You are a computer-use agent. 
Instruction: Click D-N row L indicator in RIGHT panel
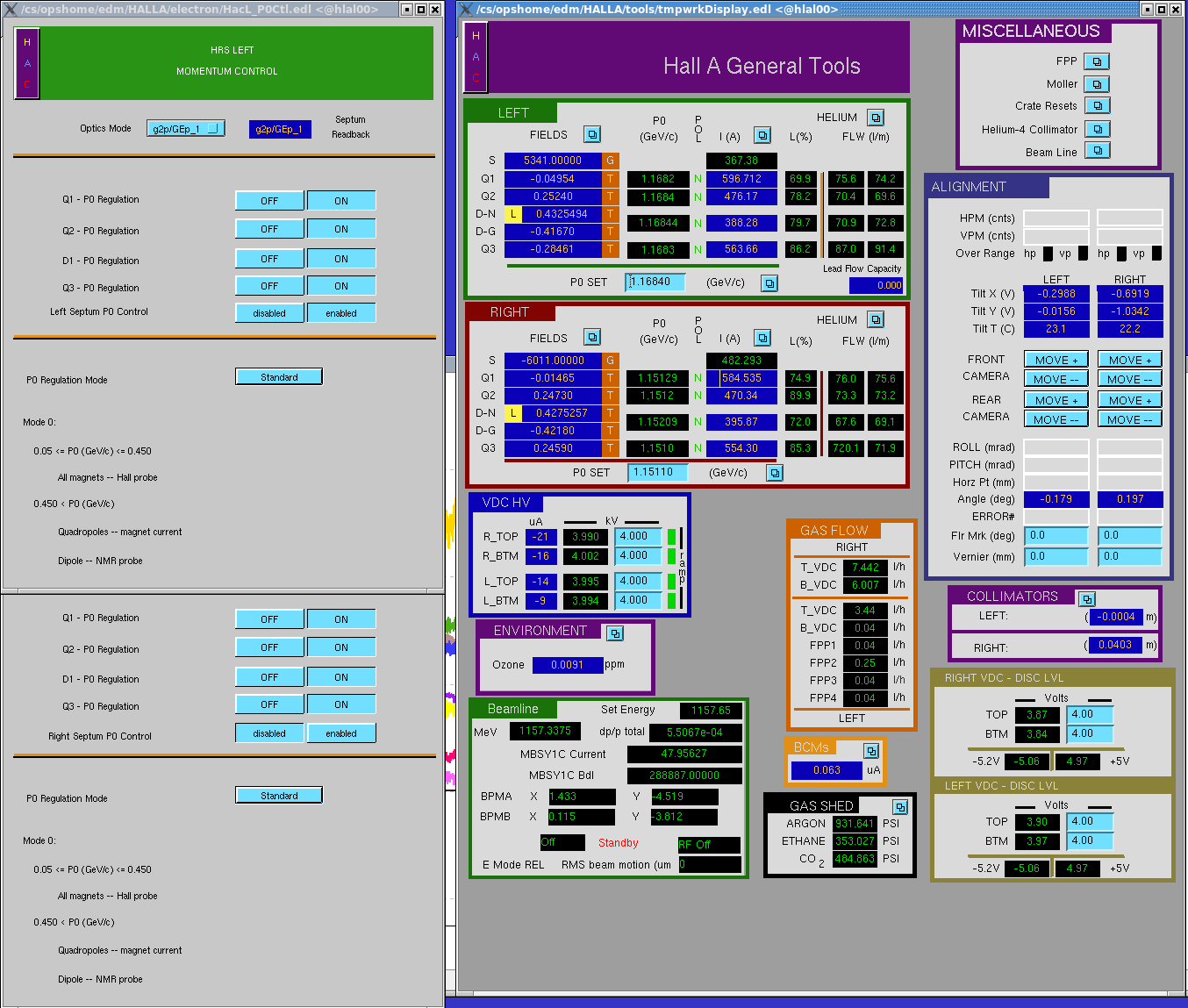pyautogui.click(x=512, y=413)
